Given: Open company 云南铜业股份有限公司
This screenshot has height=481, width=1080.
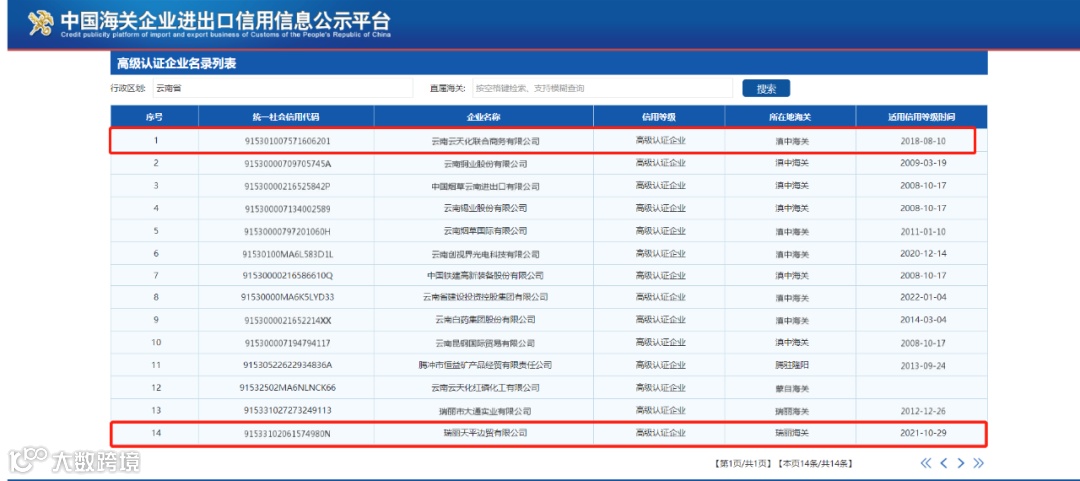Looking at the screenshot, I should pyautogui.click(x=485, y=164).
